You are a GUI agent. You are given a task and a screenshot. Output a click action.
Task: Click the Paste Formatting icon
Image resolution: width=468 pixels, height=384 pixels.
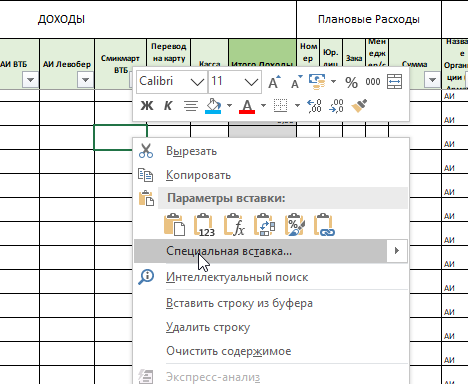click(295, 225)
